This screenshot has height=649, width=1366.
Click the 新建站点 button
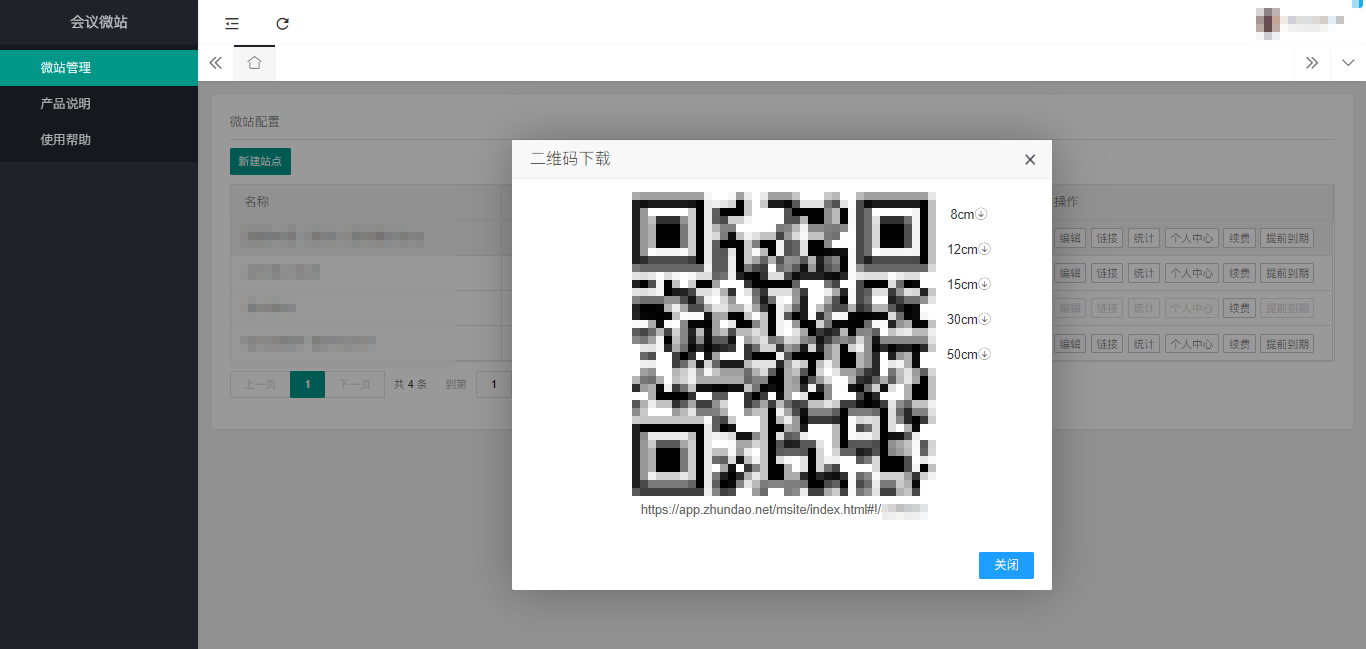tap(260, 161)
